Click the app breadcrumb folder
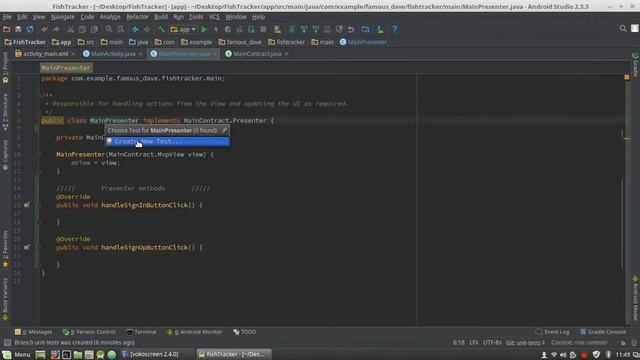 point(62,42)
